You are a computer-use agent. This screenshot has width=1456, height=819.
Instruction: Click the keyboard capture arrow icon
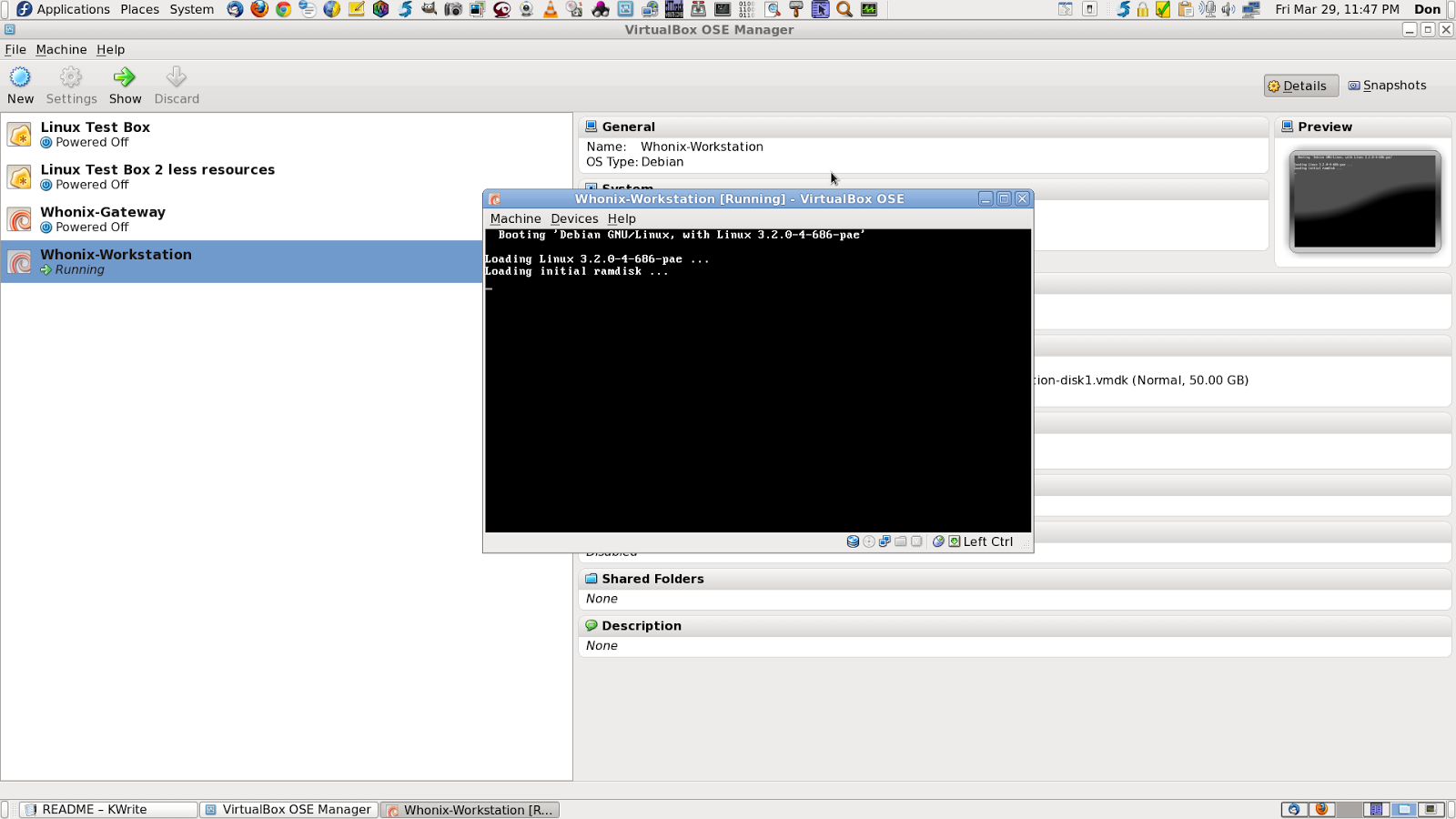tap(954, 541)
